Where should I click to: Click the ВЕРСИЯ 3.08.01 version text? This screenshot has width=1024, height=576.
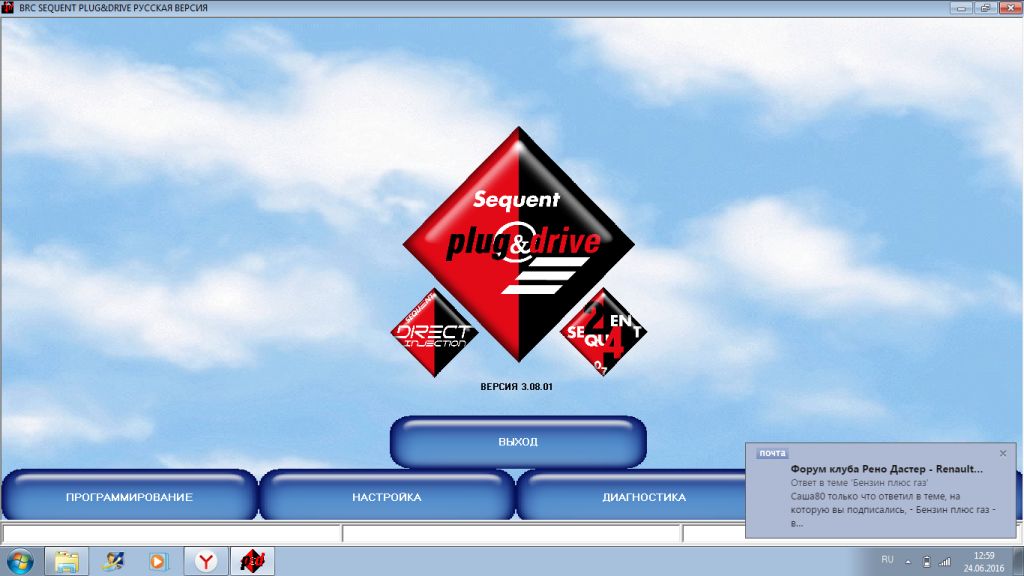[517, 387]
